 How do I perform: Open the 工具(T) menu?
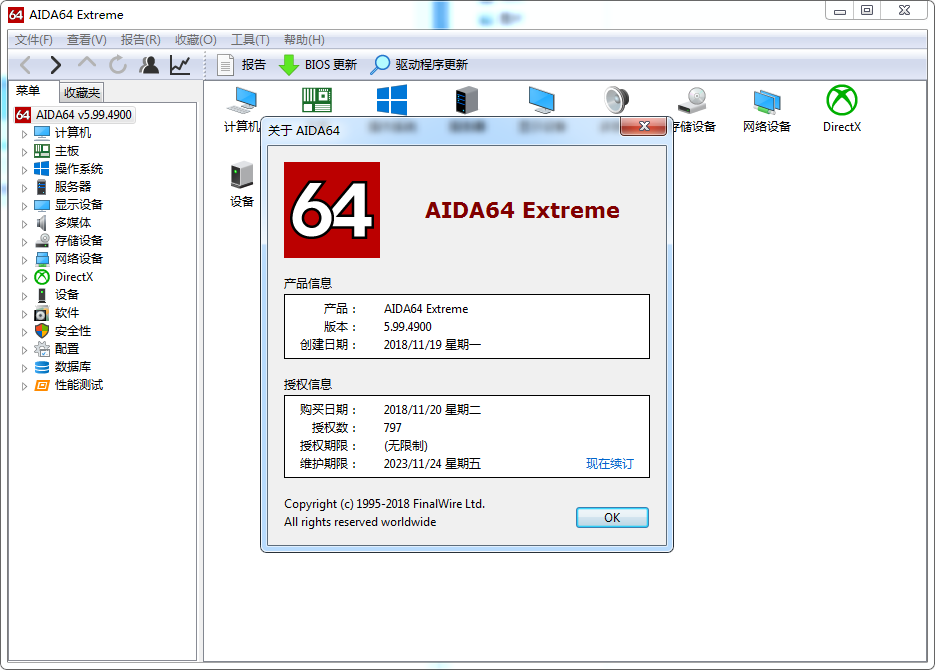click(250, 39)
